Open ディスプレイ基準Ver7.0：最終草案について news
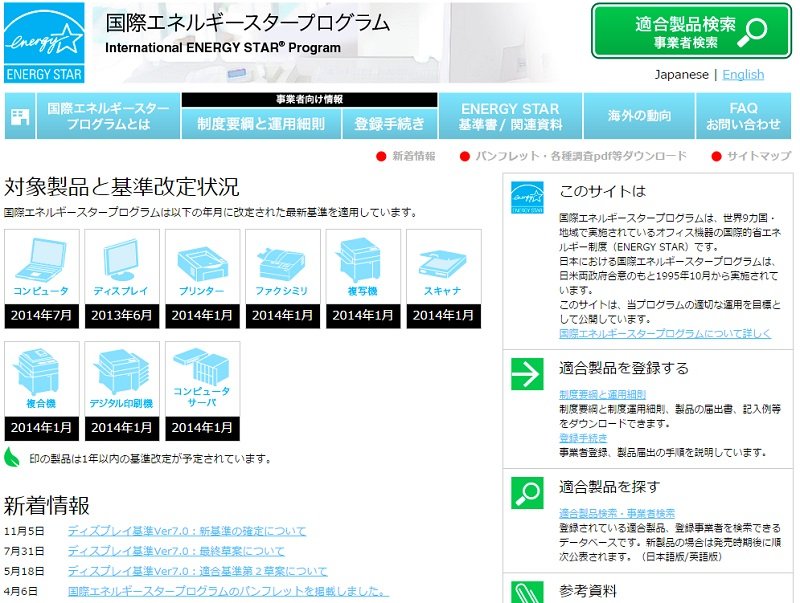The height and width of the screenshot is (603, 800). (176, 551)
